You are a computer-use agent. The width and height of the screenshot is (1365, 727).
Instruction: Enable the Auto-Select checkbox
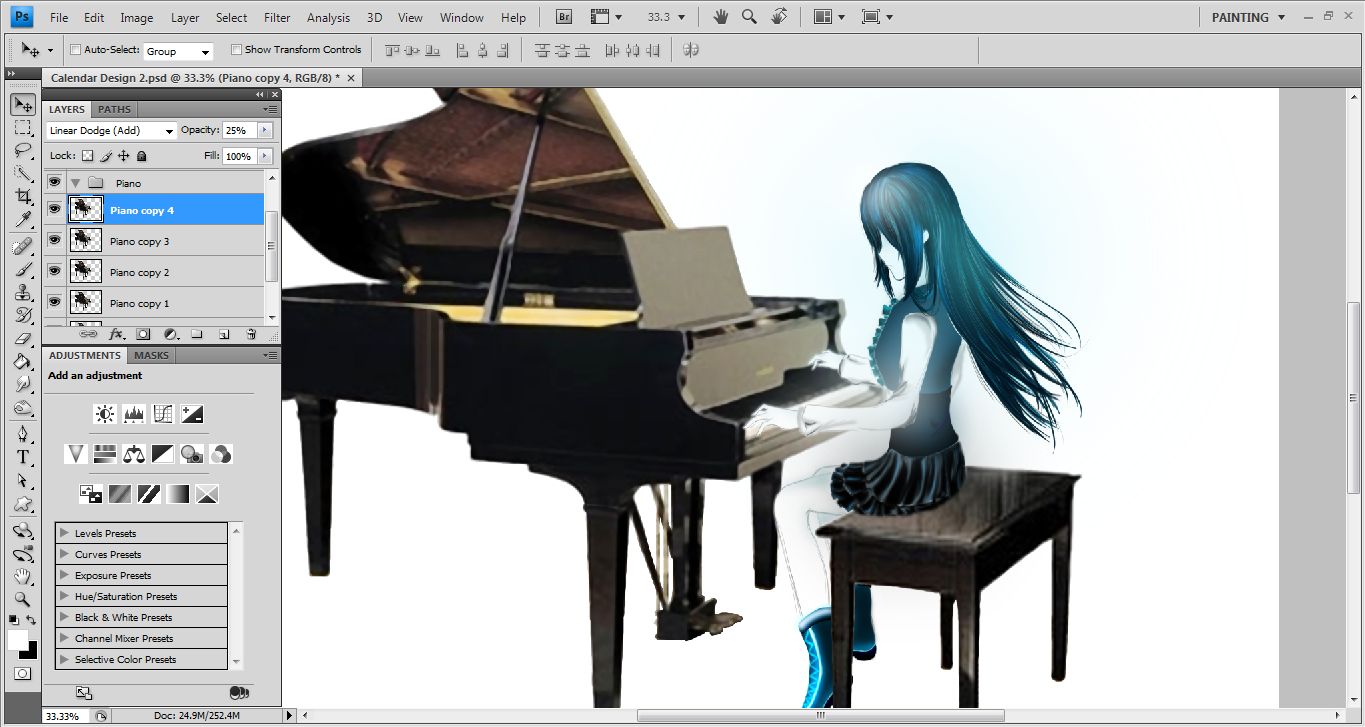(x=75, y=49)
